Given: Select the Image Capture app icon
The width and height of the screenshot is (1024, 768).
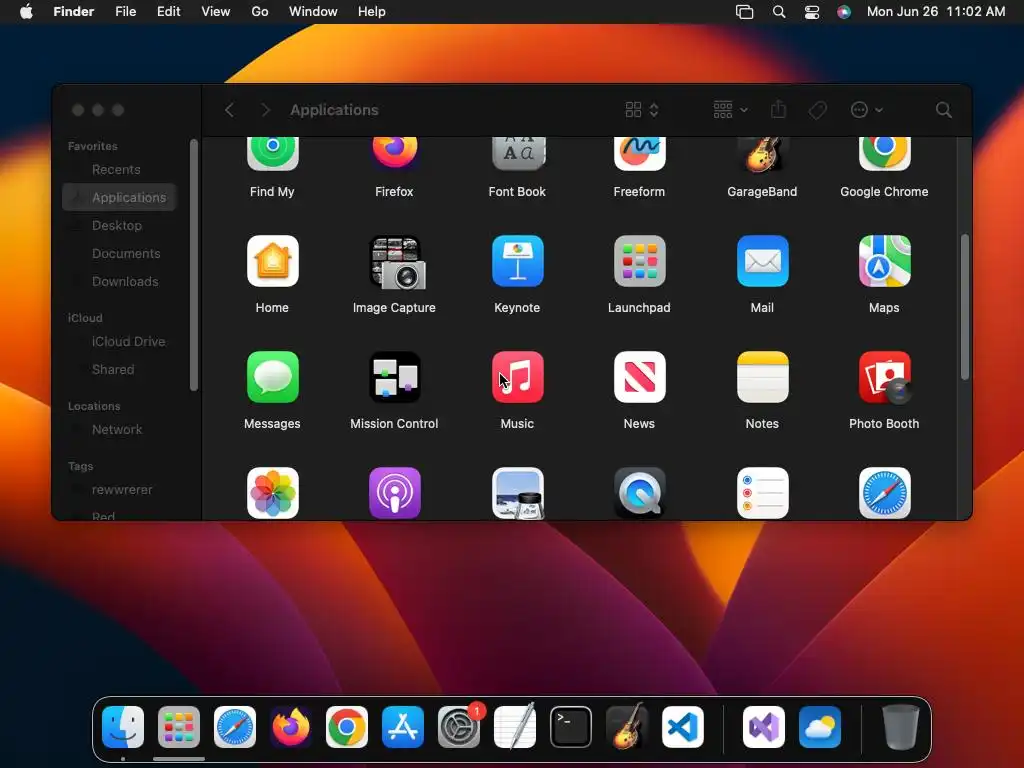Looking at the screenshot, I should 396,263.
